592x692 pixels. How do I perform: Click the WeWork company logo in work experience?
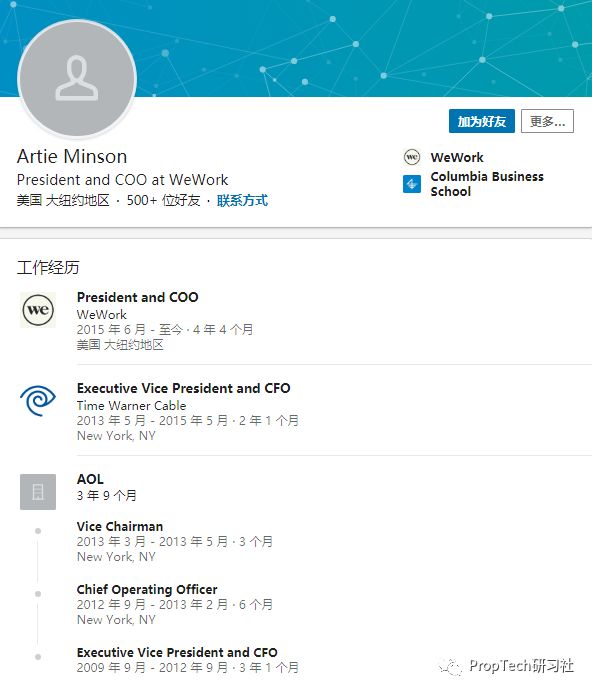[38, 310]
